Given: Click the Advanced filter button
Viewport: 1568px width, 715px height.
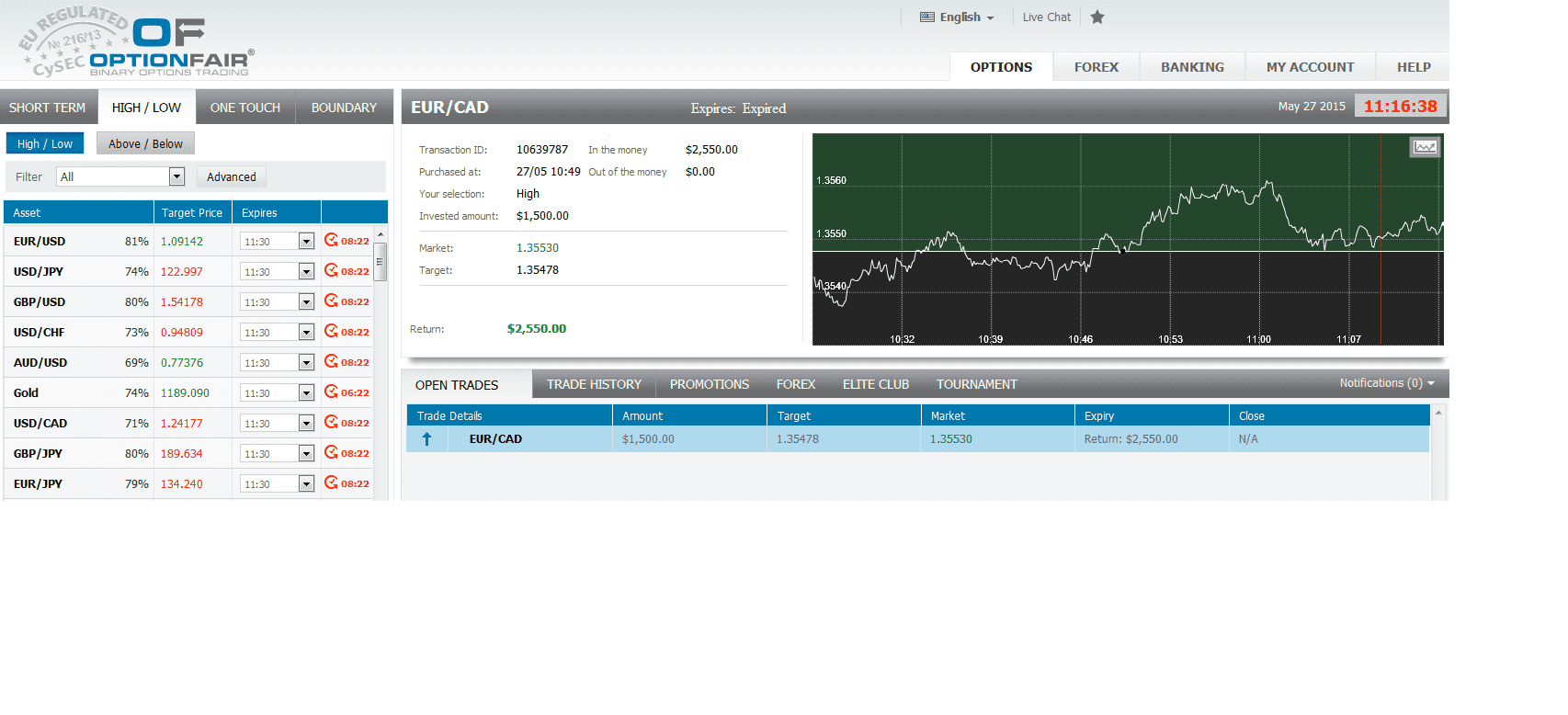Looking at the screenshot, I should (x=232, y=176).
